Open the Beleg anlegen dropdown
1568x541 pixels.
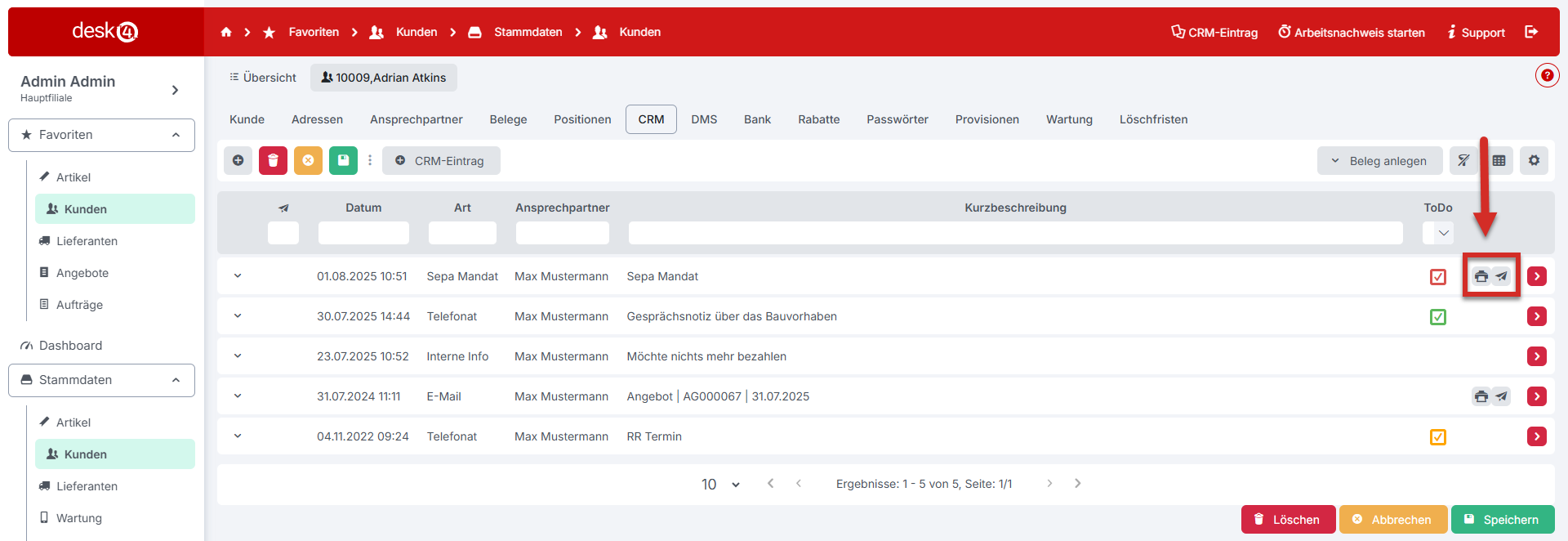(x=1379, y=161)
